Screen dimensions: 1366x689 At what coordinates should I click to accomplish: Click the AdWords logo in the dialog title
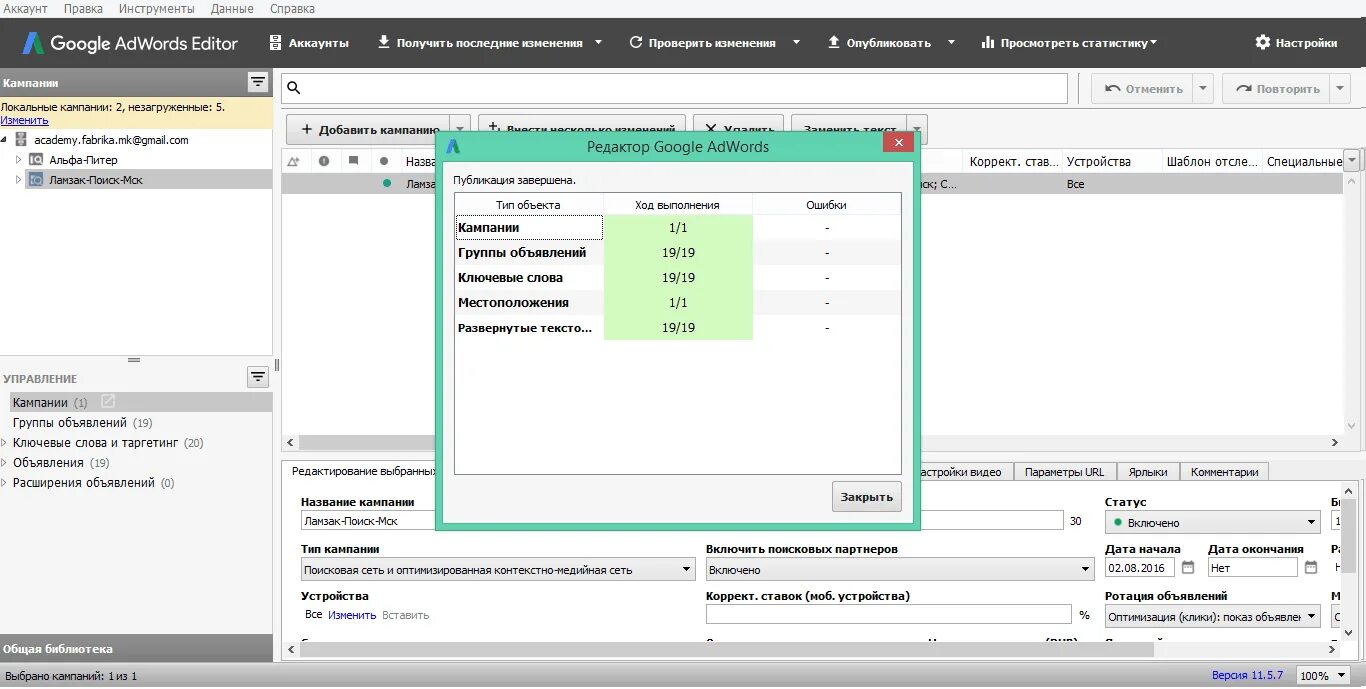[453, 146]
